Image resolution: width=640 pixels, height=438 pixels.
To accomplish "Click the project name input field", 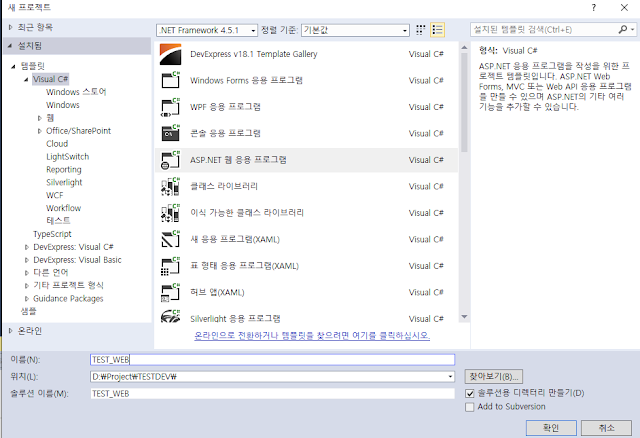I will point(272,360).
